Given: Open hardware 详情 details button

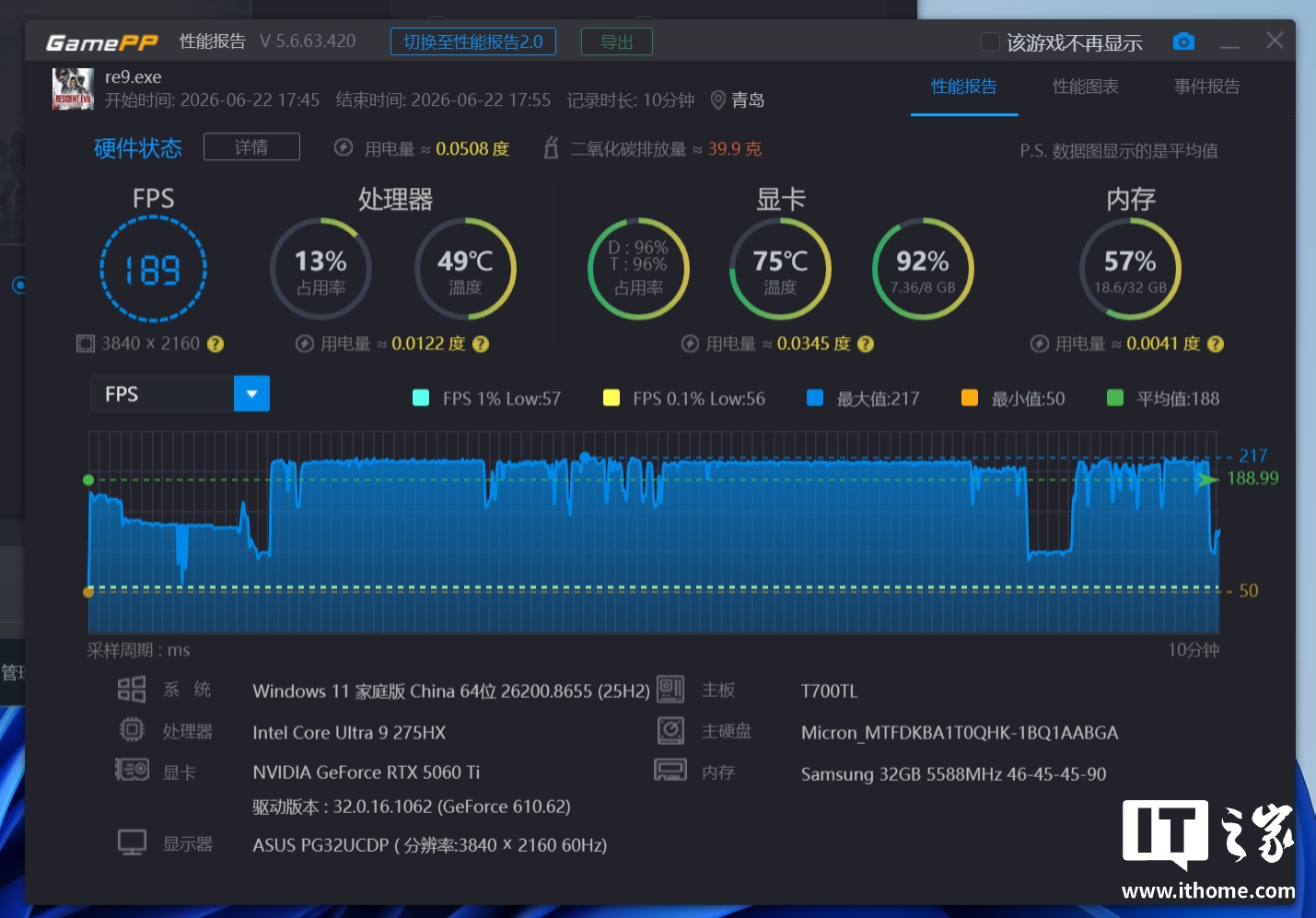Looking at the screenshot, I should pyautogui.click(x=251, y=146).
